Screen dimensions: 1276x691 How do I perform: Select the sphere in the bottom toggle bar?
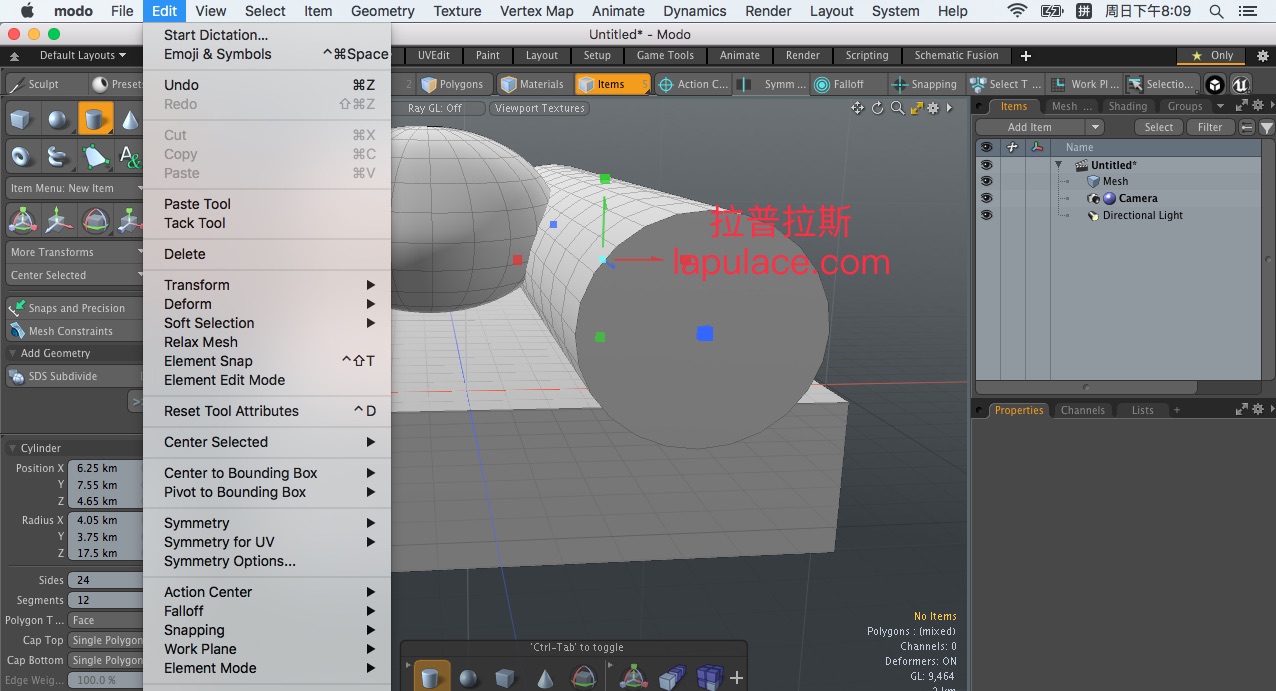[x=469, y=678]
